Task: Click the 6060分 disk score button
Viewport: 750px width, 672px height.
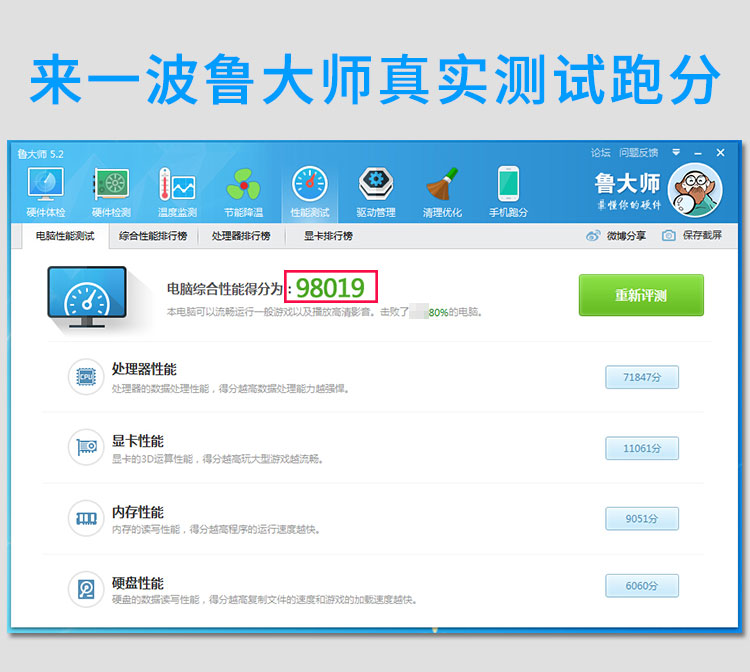Action: pos(642,586)
